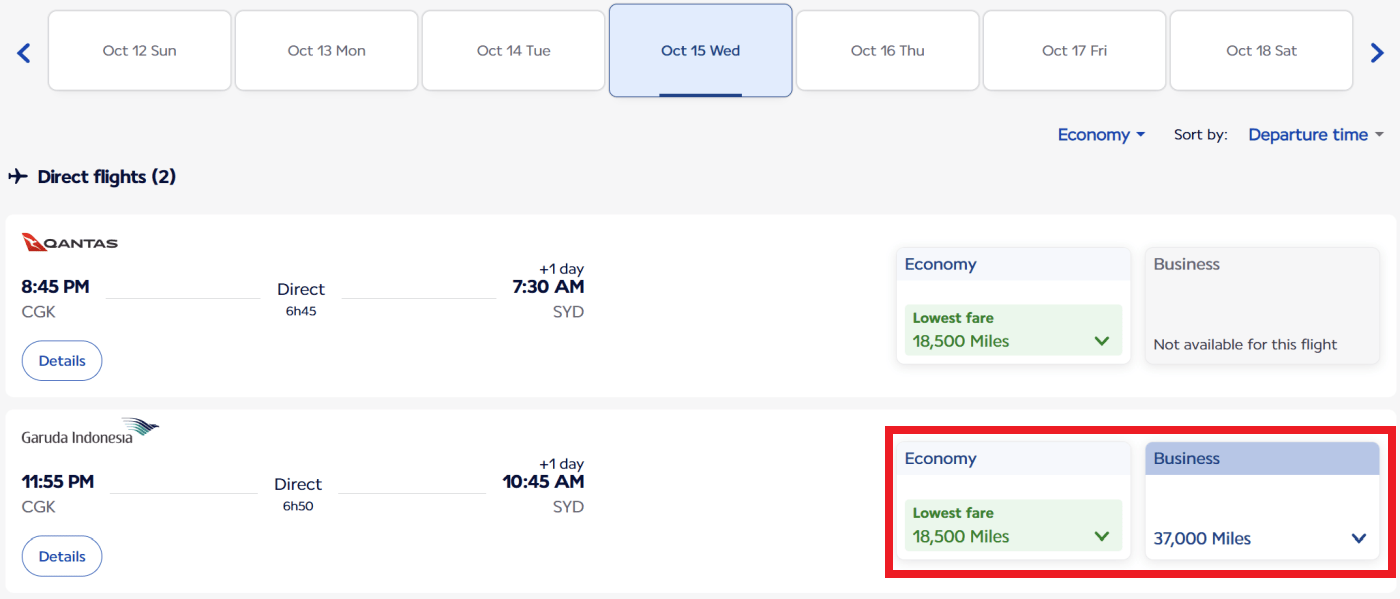Click the previous dates left arrow

click(x=24, y=53)
